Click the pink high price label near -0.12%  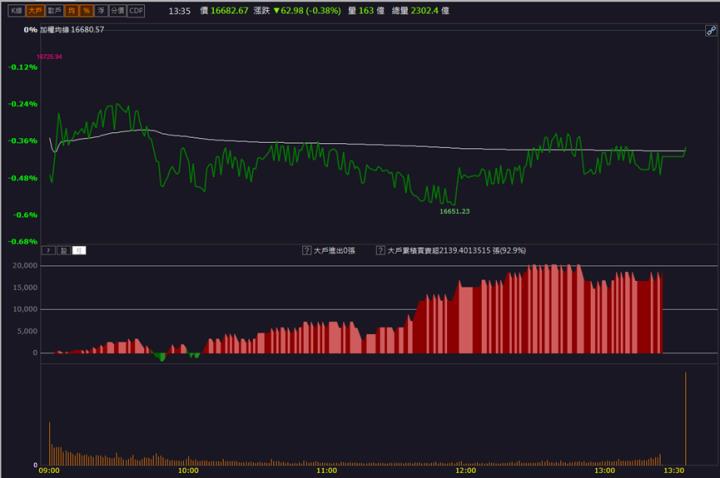49,56
